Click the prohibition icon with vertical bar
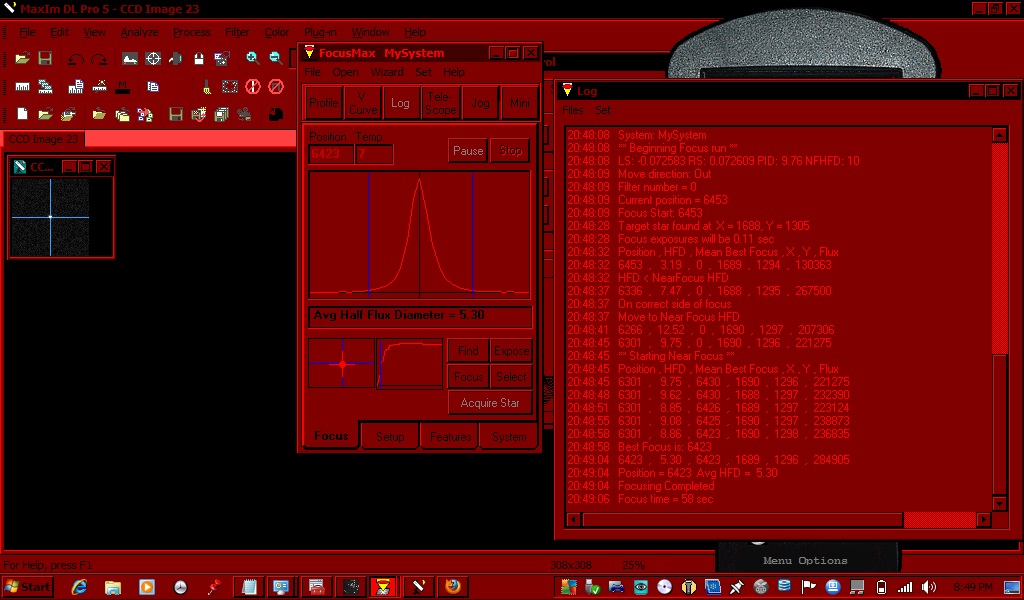The image size is (1024, 600). 253,86
